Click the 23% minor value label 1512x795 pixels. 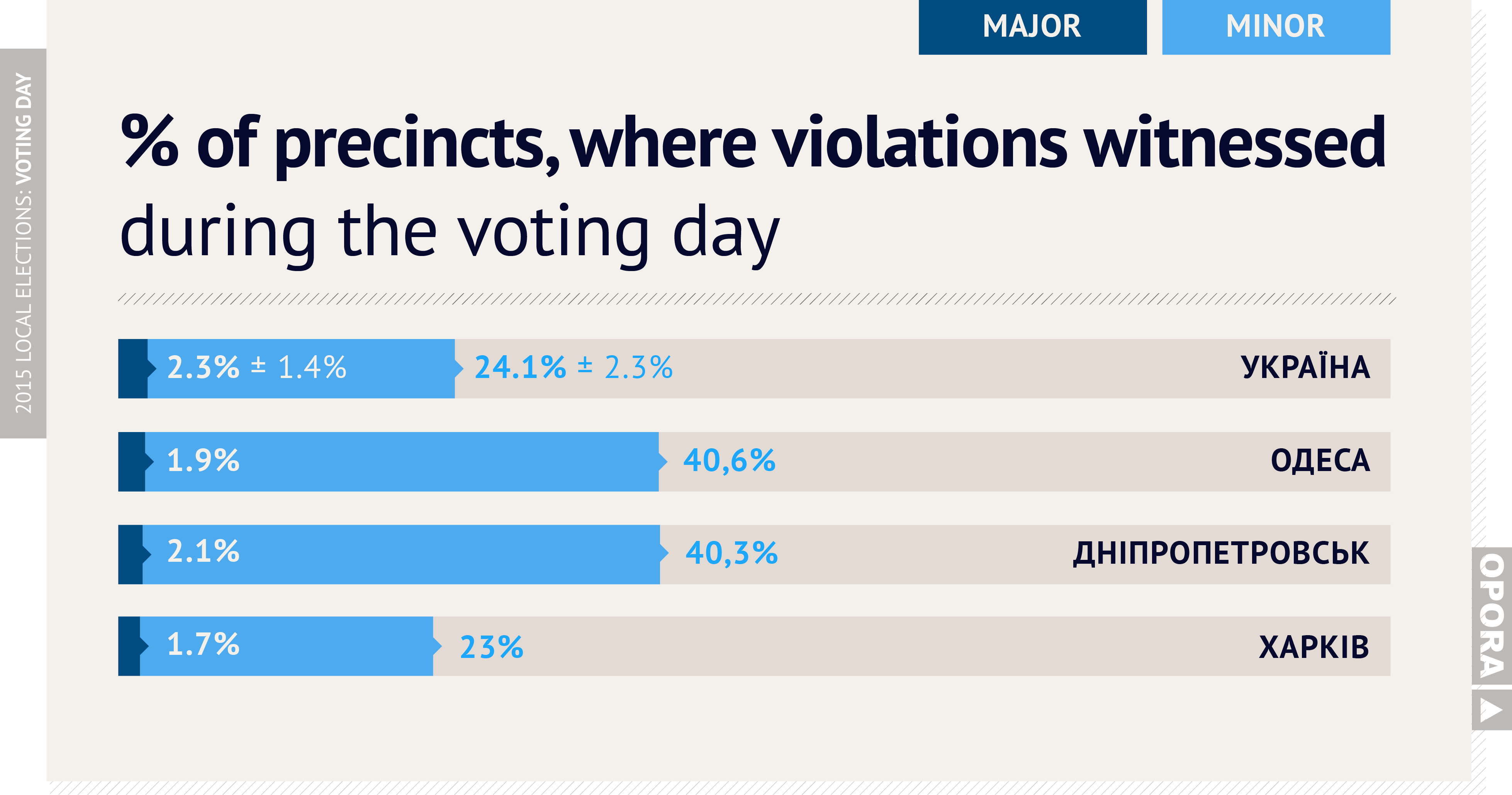(491, 648)
